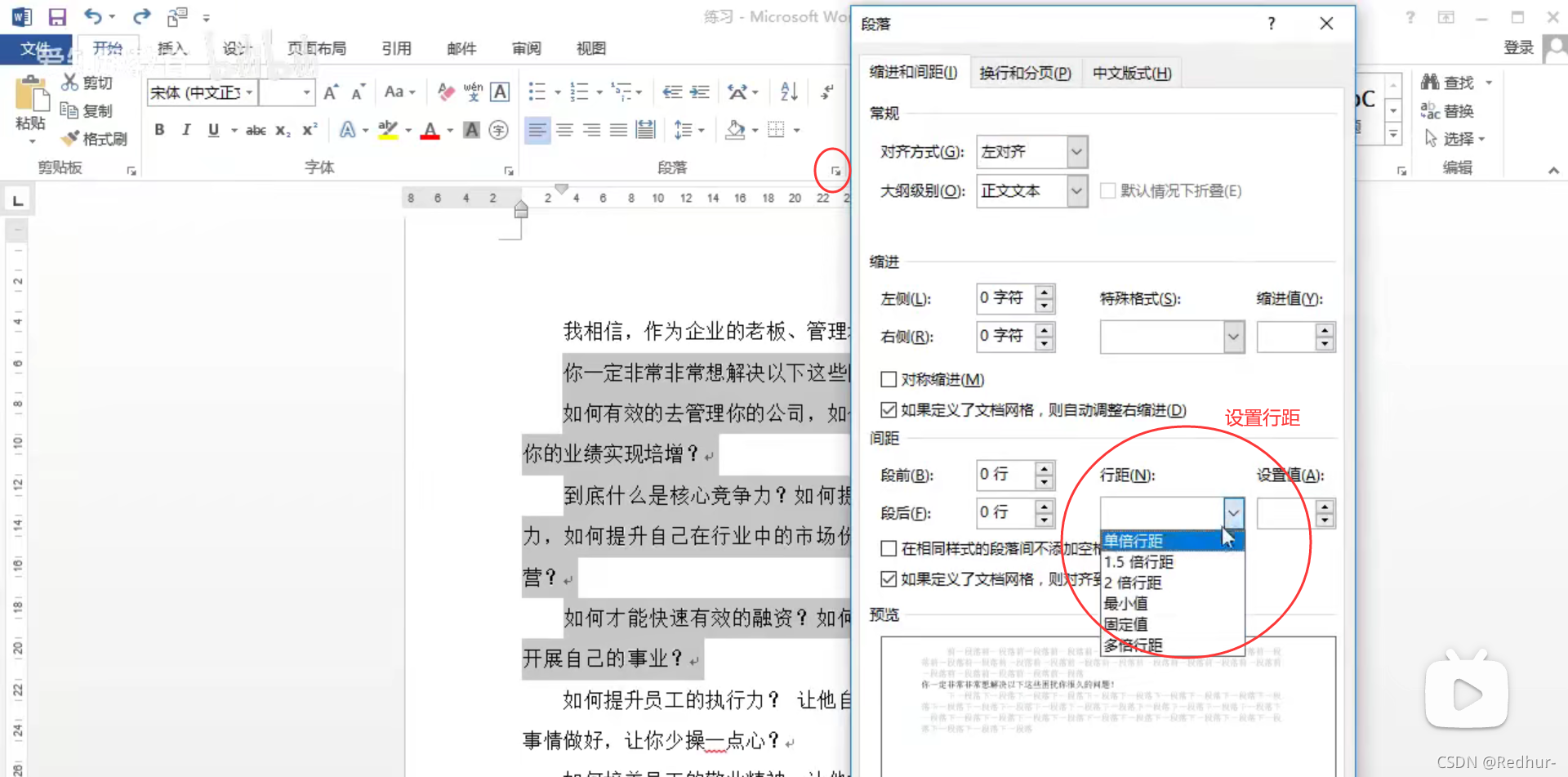Click the 插入 ribbon tab
Viewport: 1568px width, 777px height.
(172, 48)
